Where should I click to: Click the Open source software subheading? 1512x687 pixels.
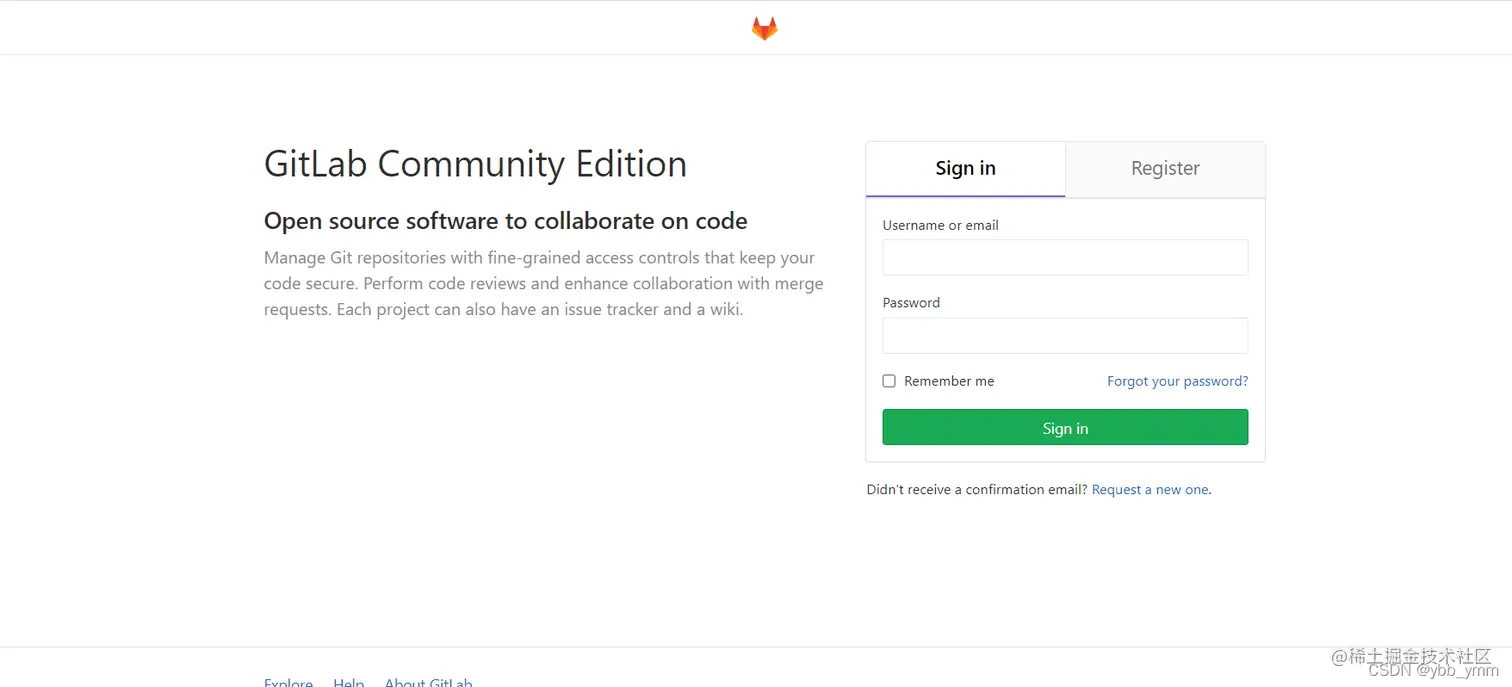click(x=505, y=221)
